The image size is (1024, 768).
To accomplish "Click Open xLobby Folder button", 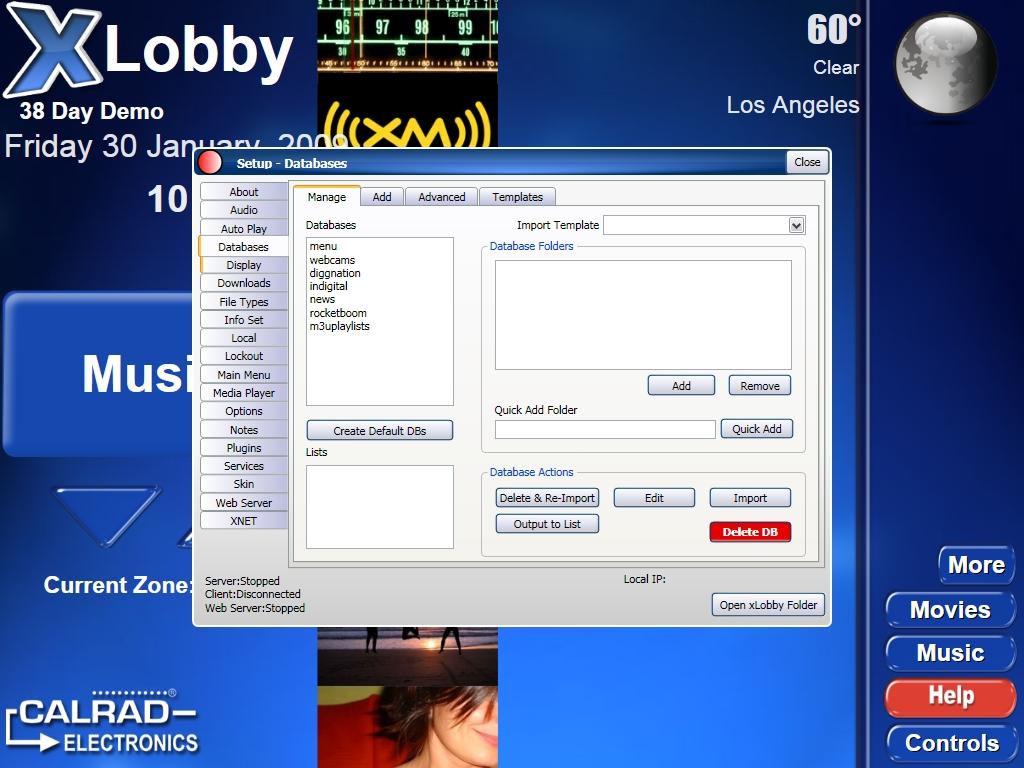I will tap(768, 605).
